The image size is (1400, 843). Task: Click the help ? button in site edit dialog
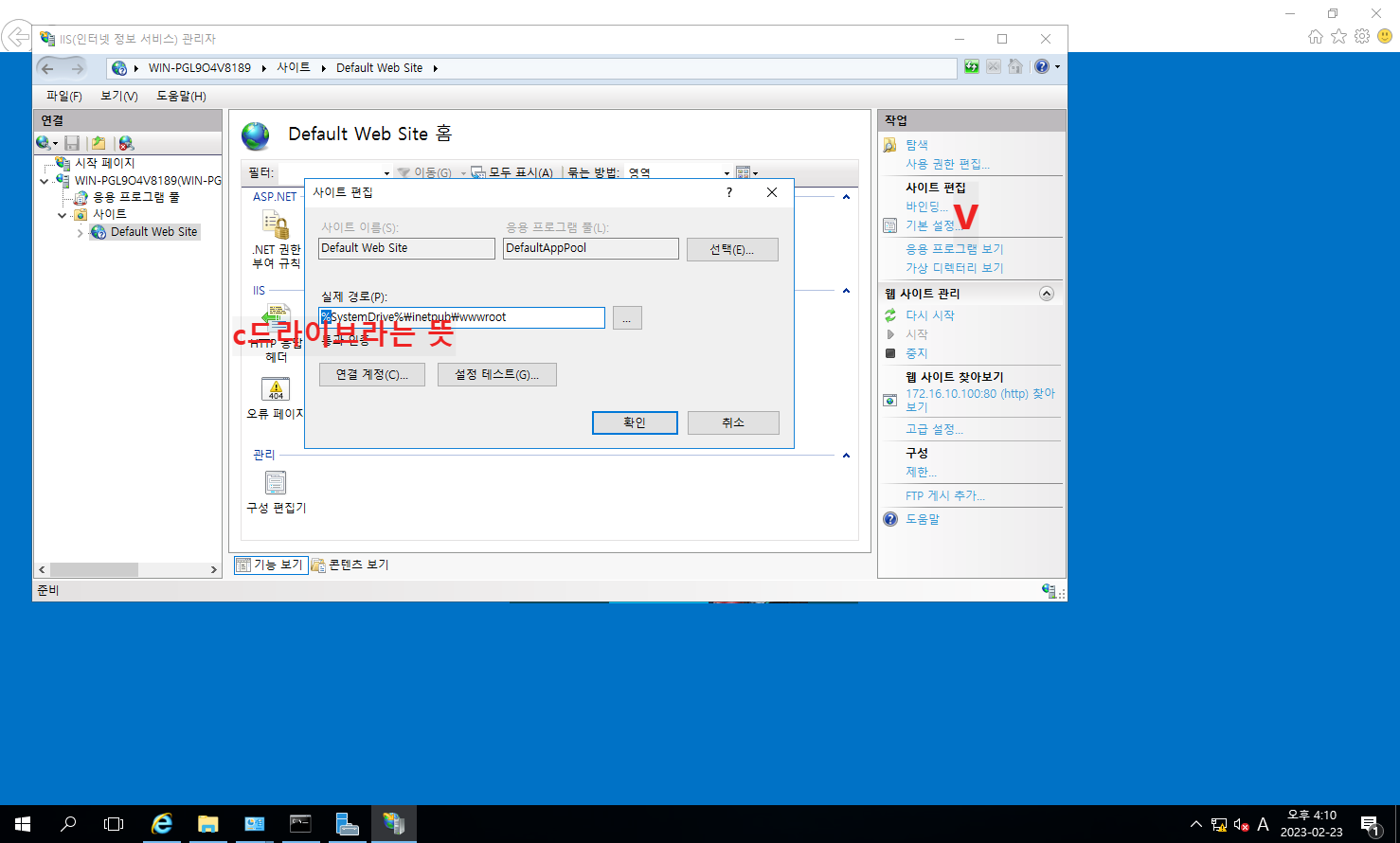pos(729,192)
